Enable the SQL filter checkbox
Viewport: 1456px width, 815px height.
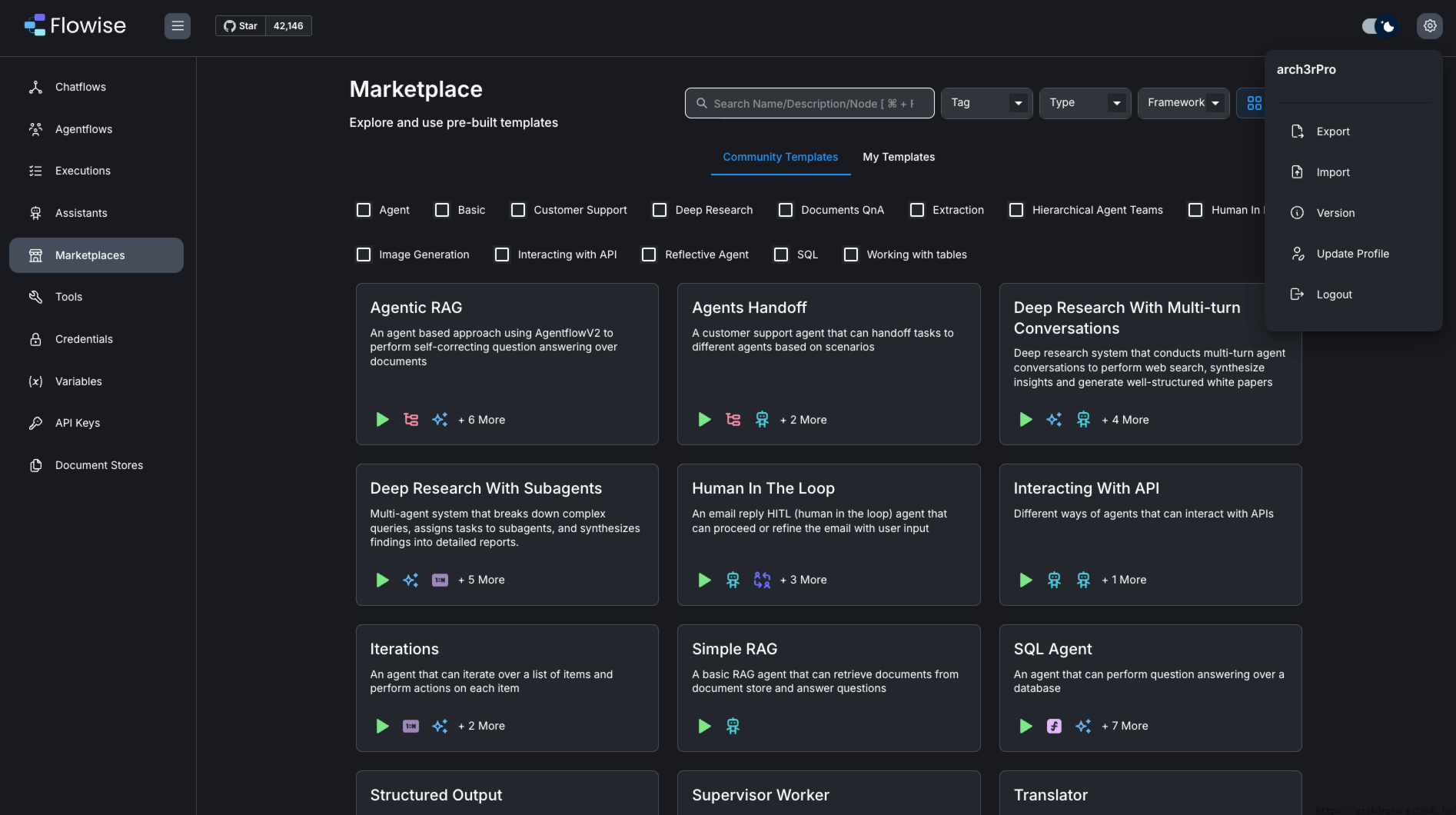pos(781,254)
